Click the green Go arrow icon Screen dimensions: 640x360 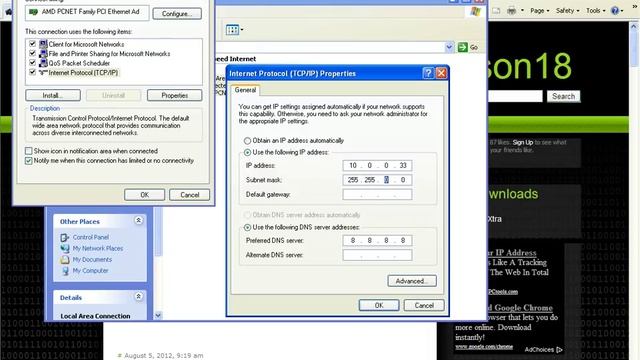462,47
